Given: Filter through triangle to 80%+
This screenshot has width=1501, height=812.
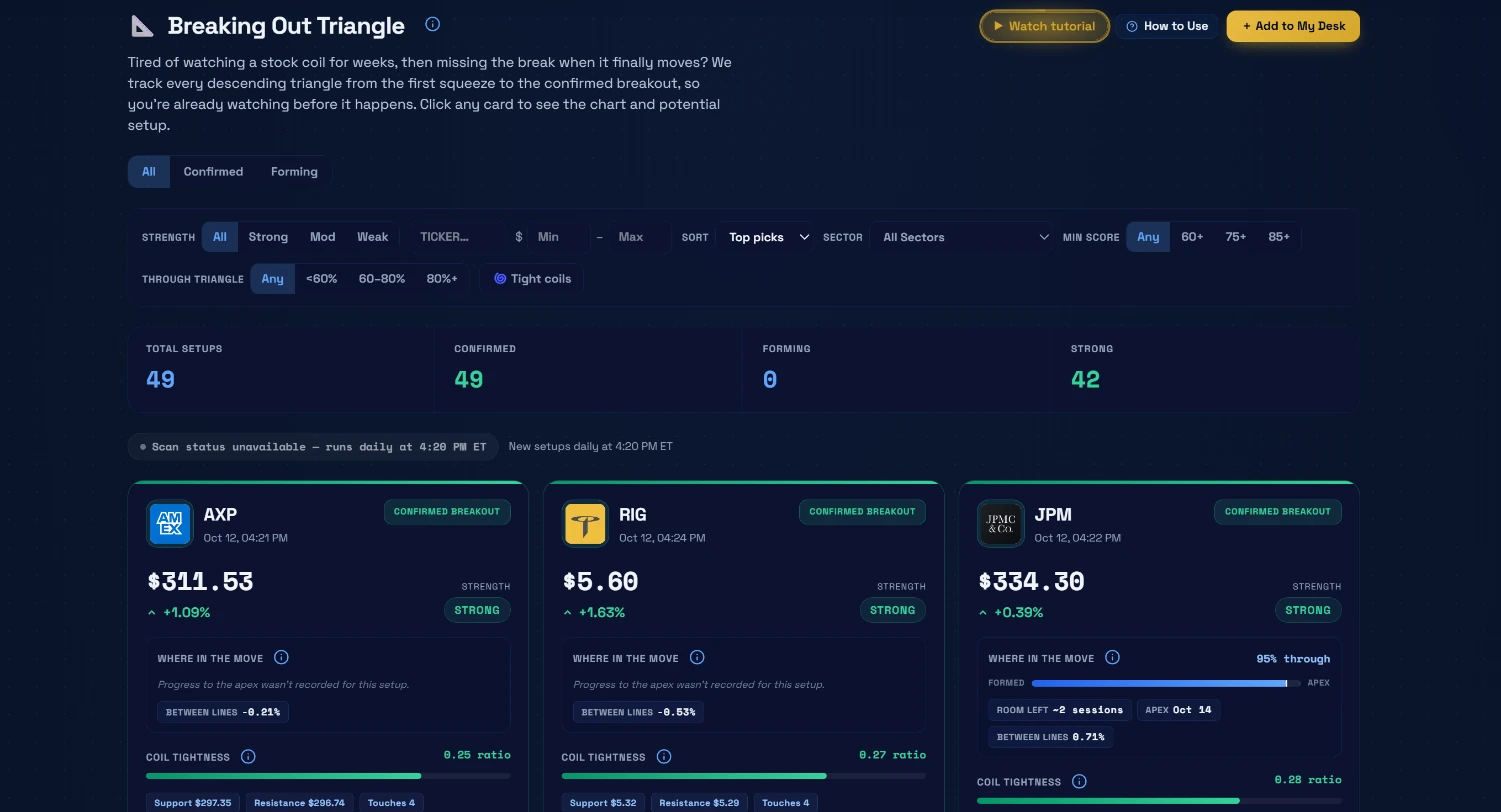Looking at the screenshot, I should [x=442, y=279].
